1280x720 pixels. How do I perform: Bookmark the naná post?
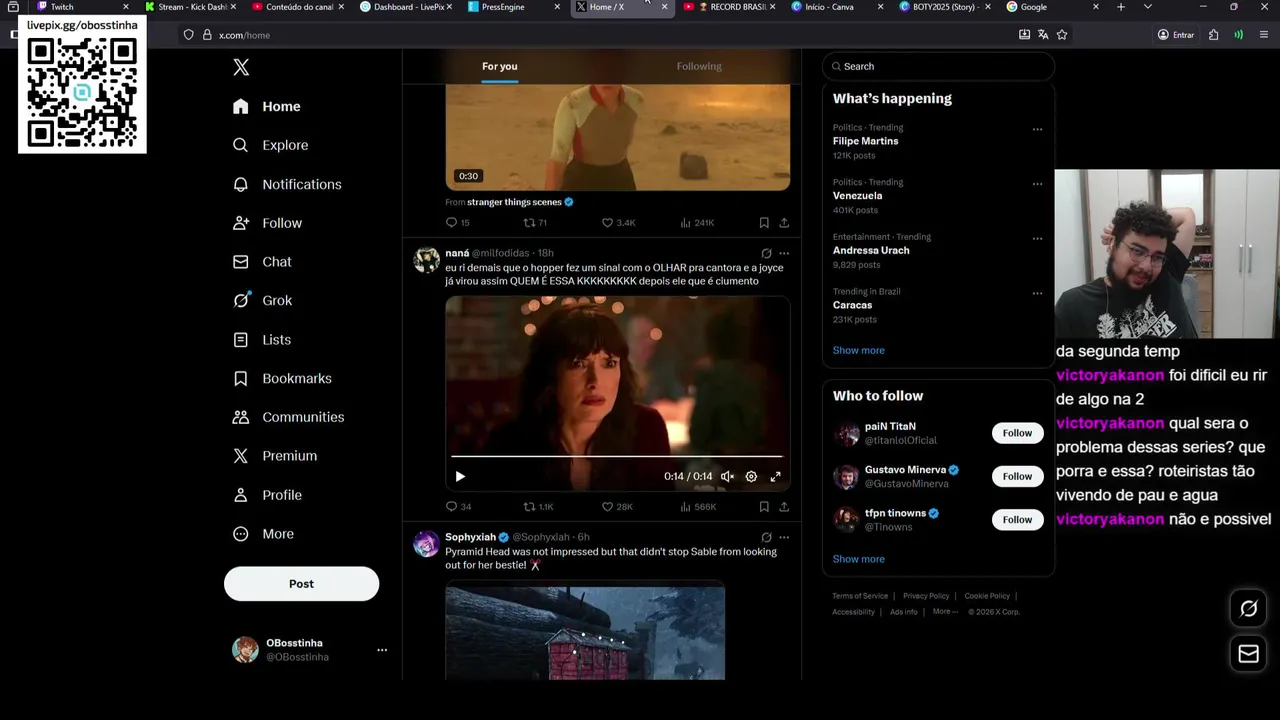[764, 507]
